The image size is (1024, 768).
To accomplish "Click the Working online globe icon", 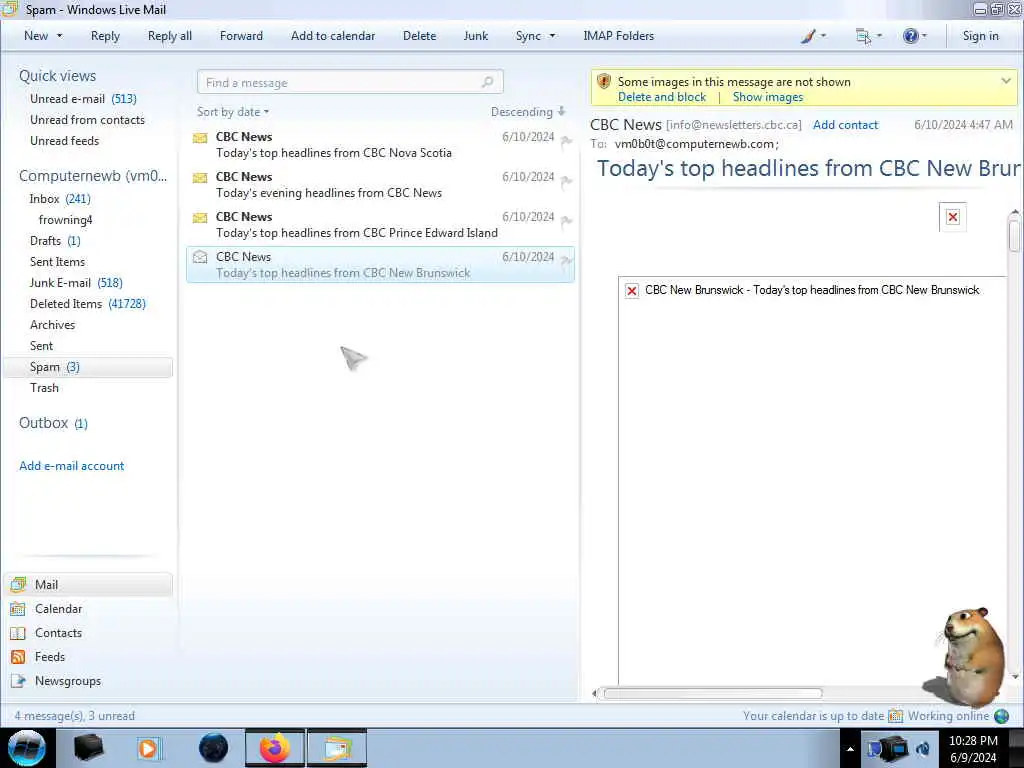I will (1001, 716).
